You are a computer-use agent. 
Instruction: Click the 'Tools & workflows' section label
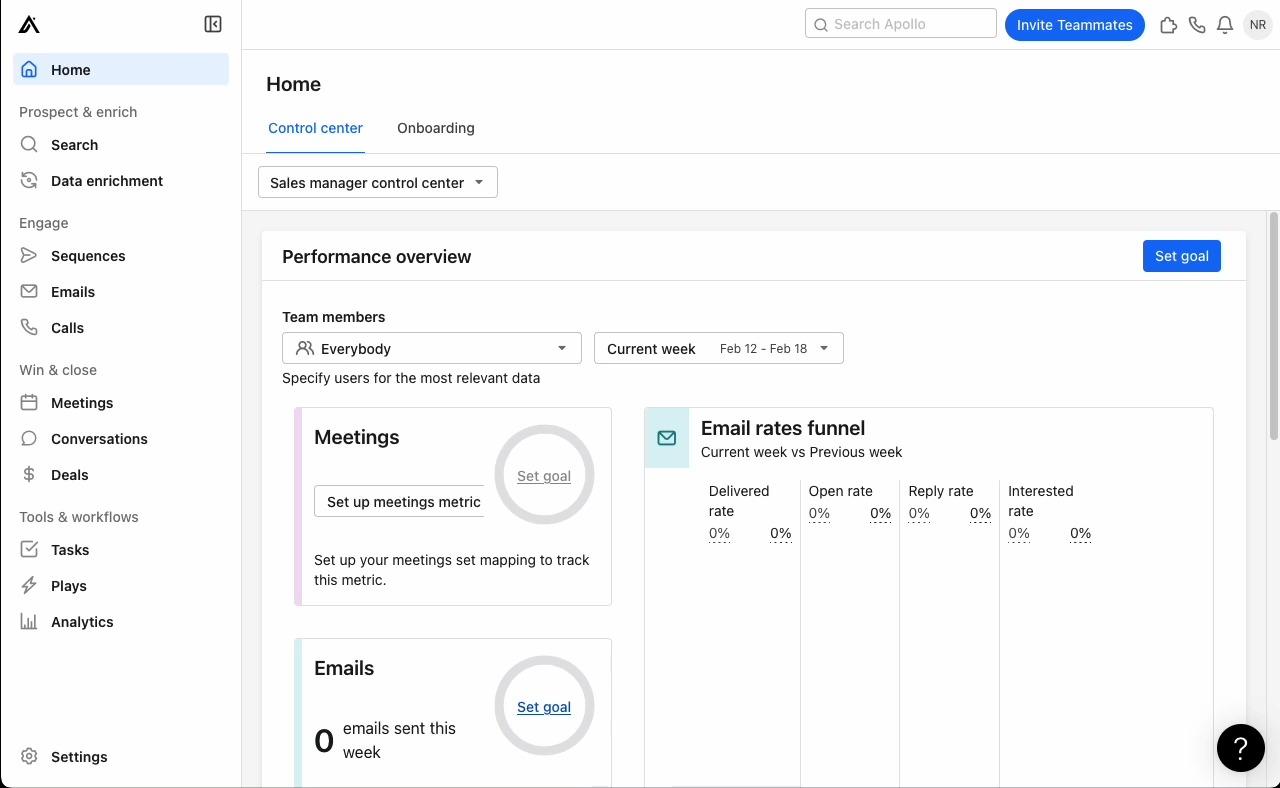coord(79,517)
